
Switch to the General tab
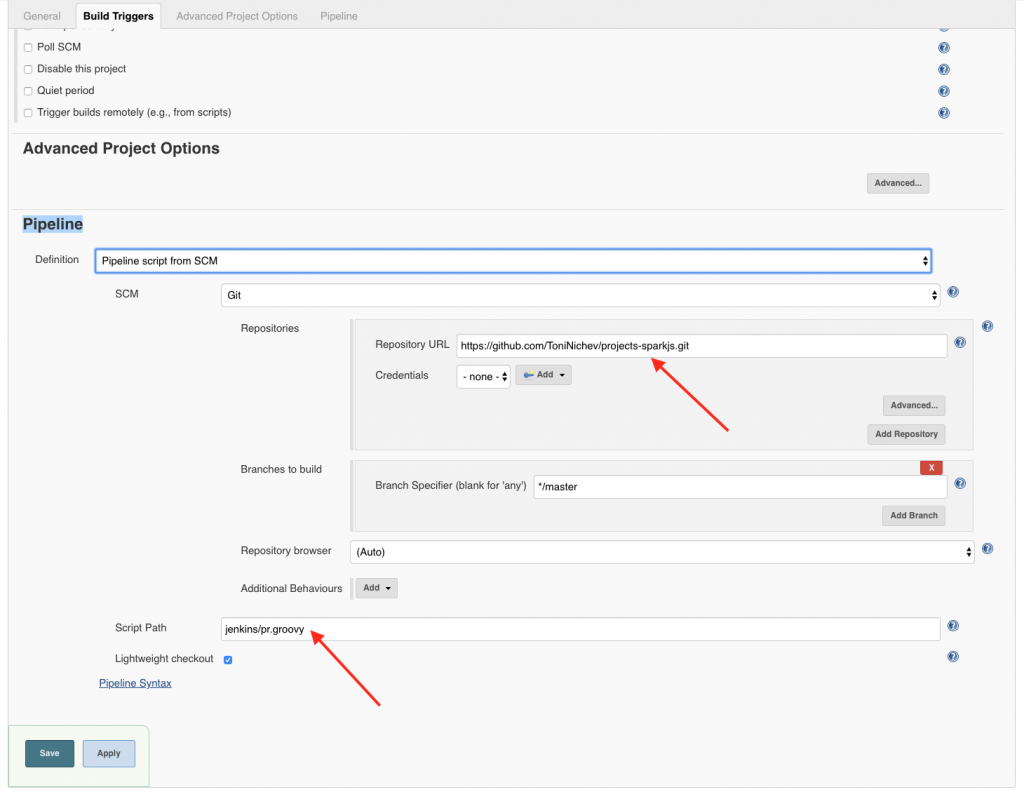coord(42,16)
